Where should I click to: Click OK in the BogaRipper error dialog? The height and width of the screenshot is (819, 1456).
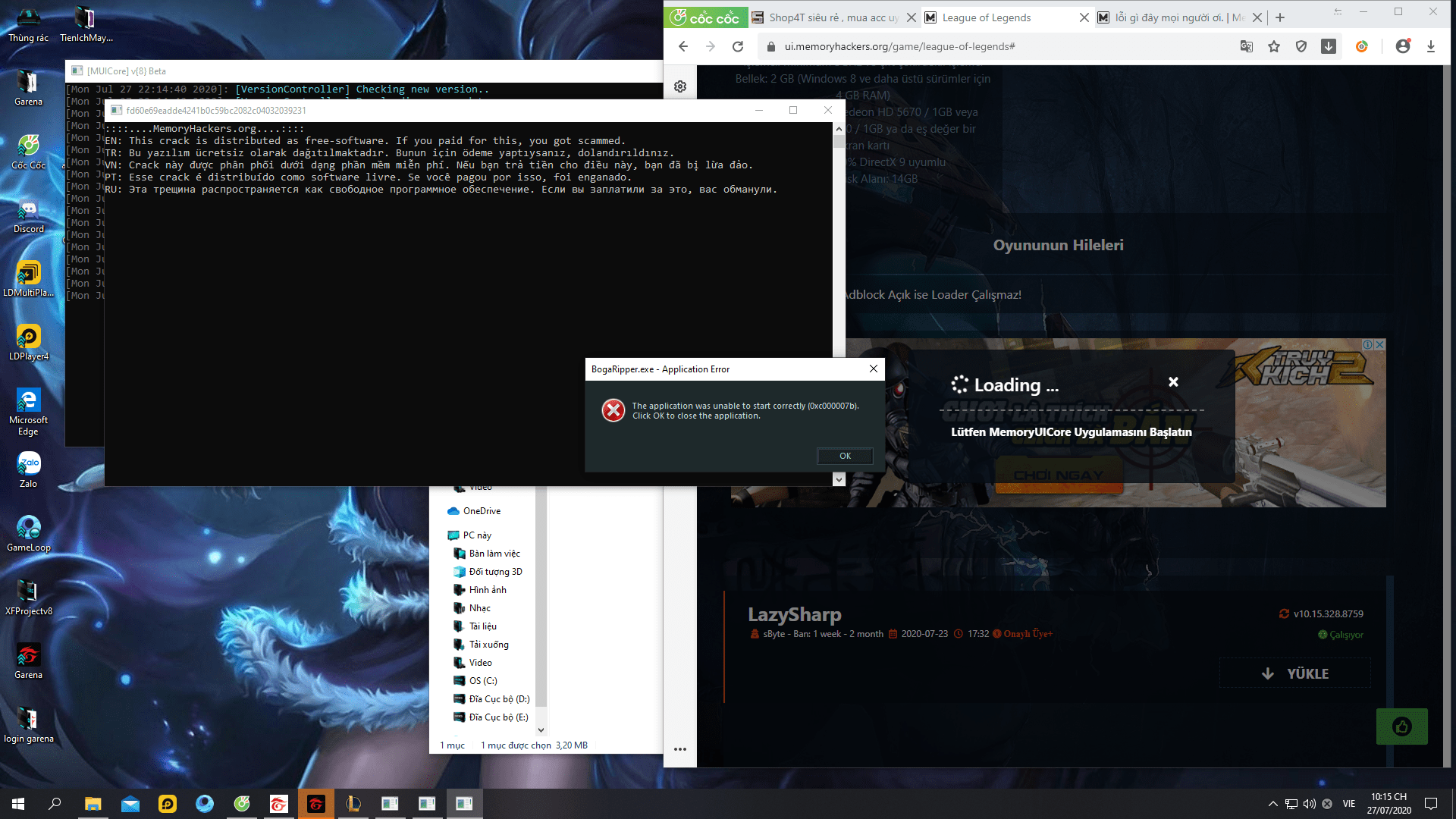point(845,456)
